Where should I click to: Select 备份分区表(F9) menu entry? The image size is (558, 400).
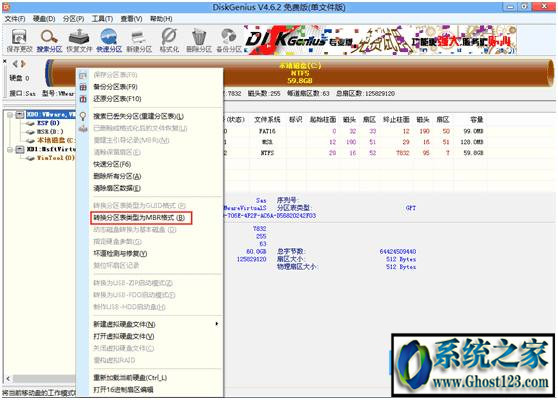[115, 87]
